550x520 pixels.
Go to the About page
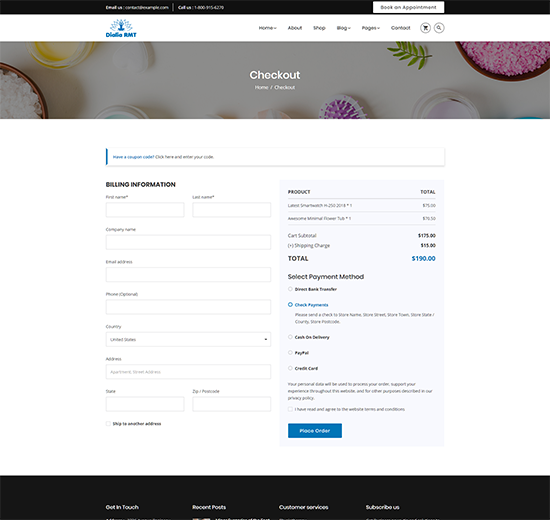tap(295, 28)
